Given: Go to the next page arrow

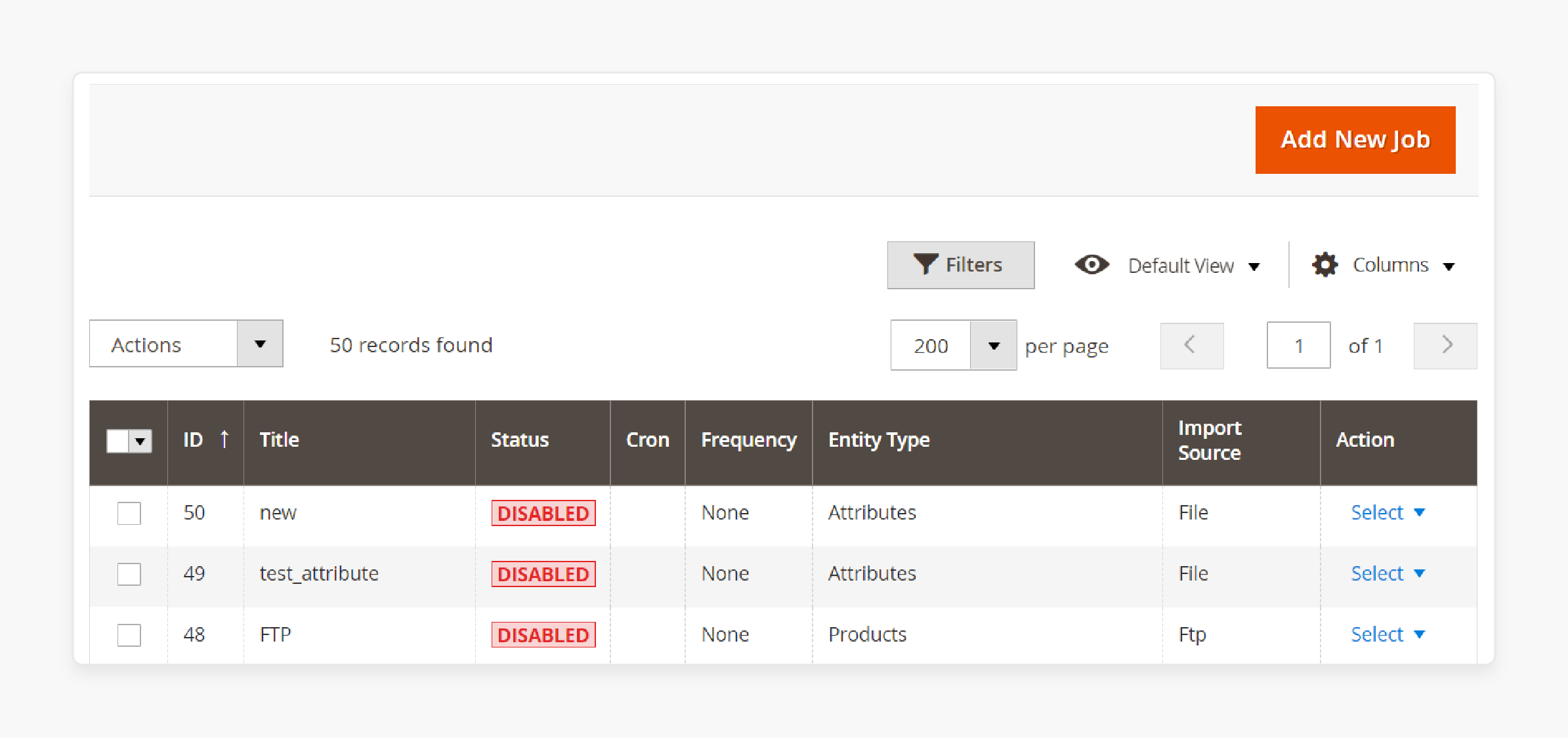Looking at the screenshot, I should [x=1445, y=346].
